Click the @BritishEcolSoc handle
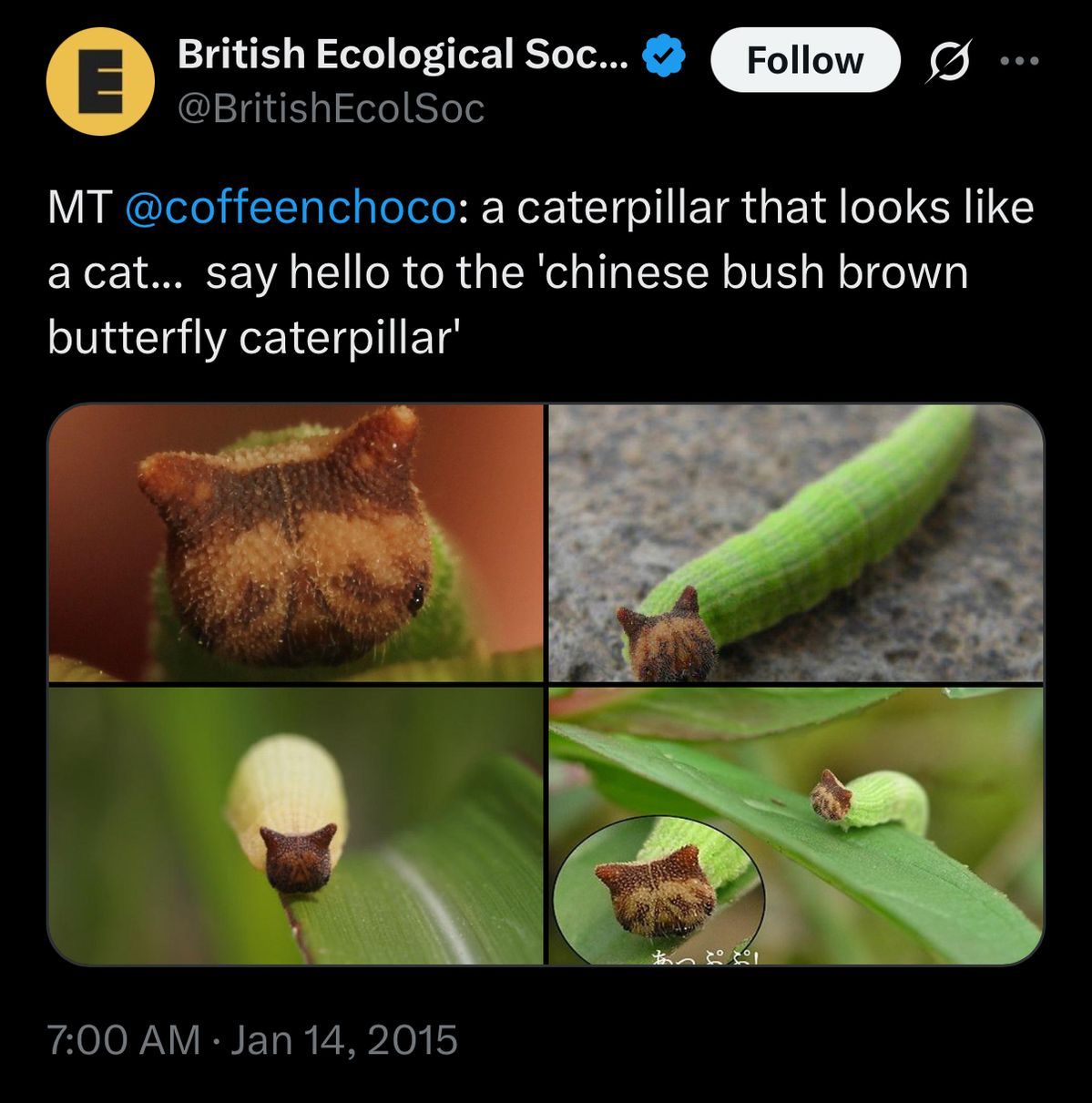Image resolution: width=1092 pixels, height=1103 pixels. (x=332, y=109)
